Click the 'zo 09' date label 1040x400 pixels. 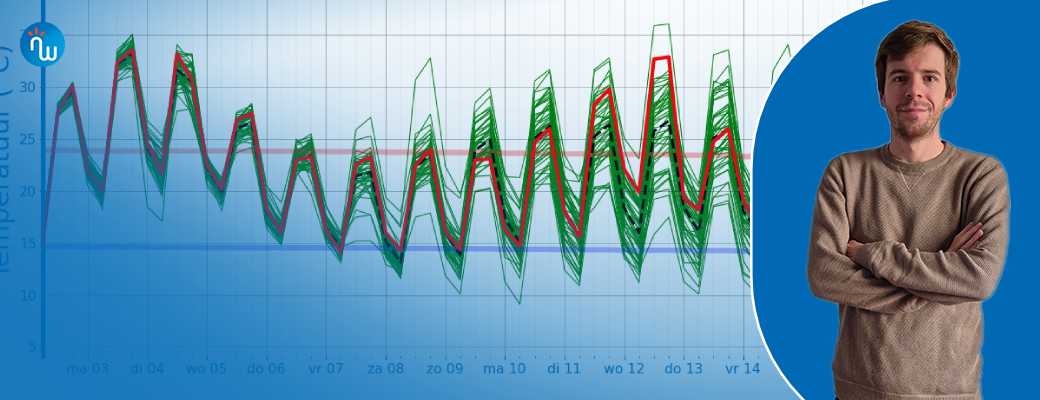coord(444,368)
